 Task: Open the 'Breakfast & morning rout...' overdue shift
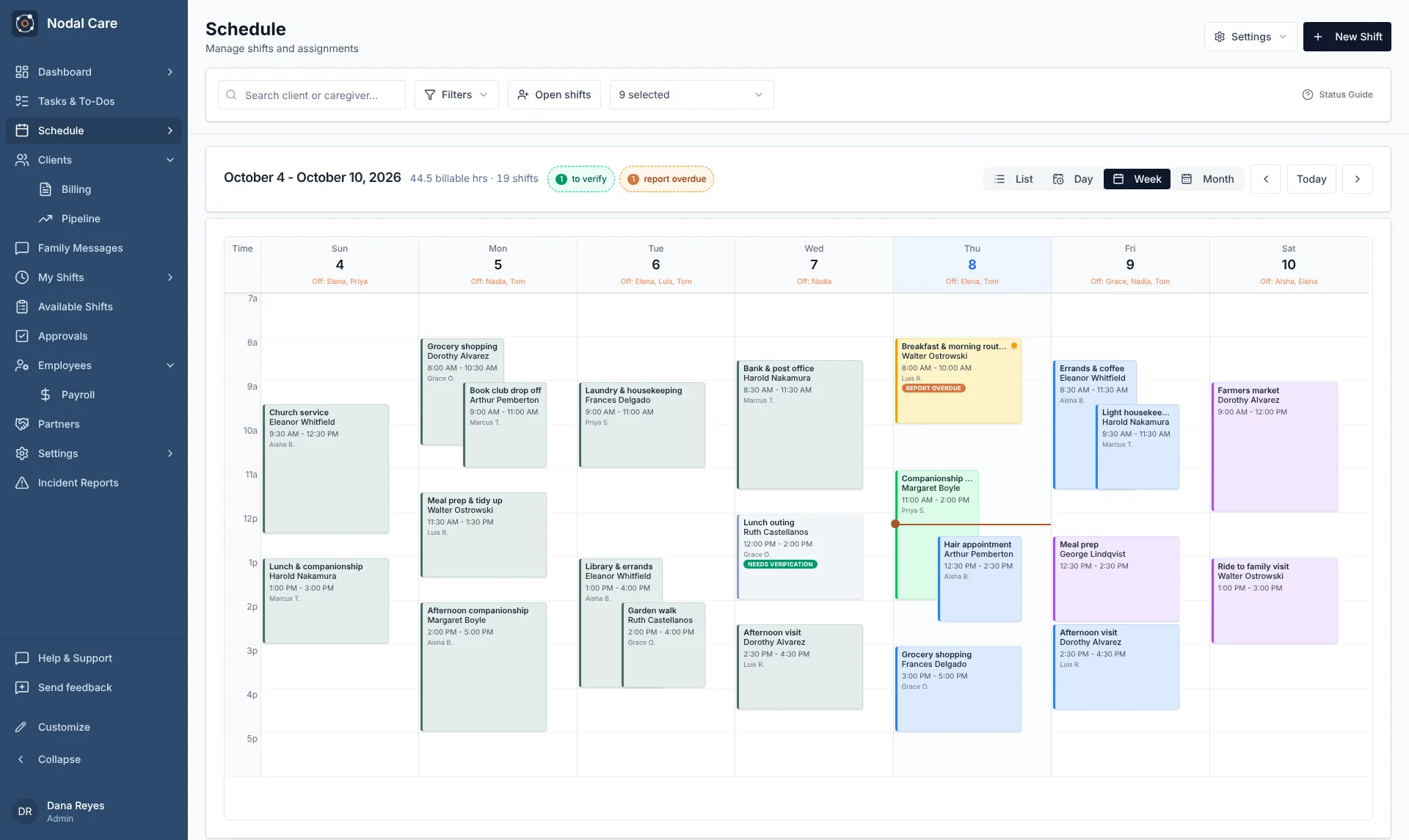click(958, 381)
